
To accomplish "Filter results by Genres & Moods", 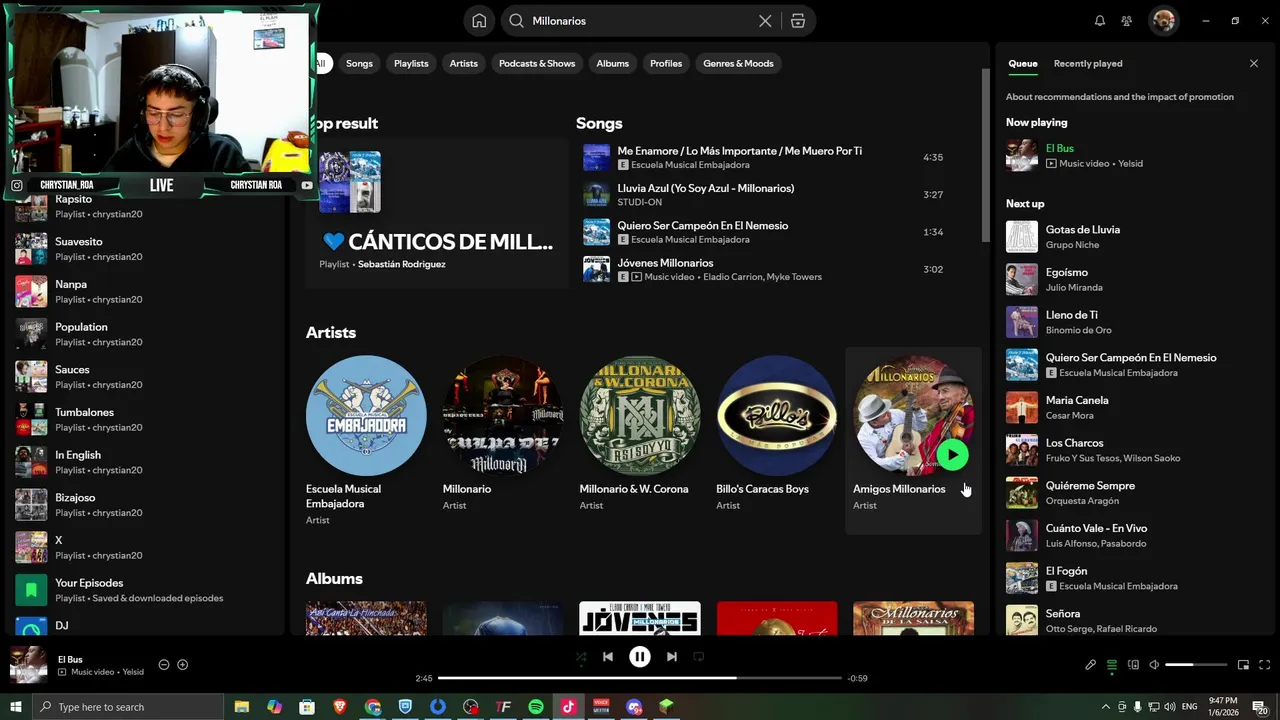I will pyautogui.click(x=738, y=63).
